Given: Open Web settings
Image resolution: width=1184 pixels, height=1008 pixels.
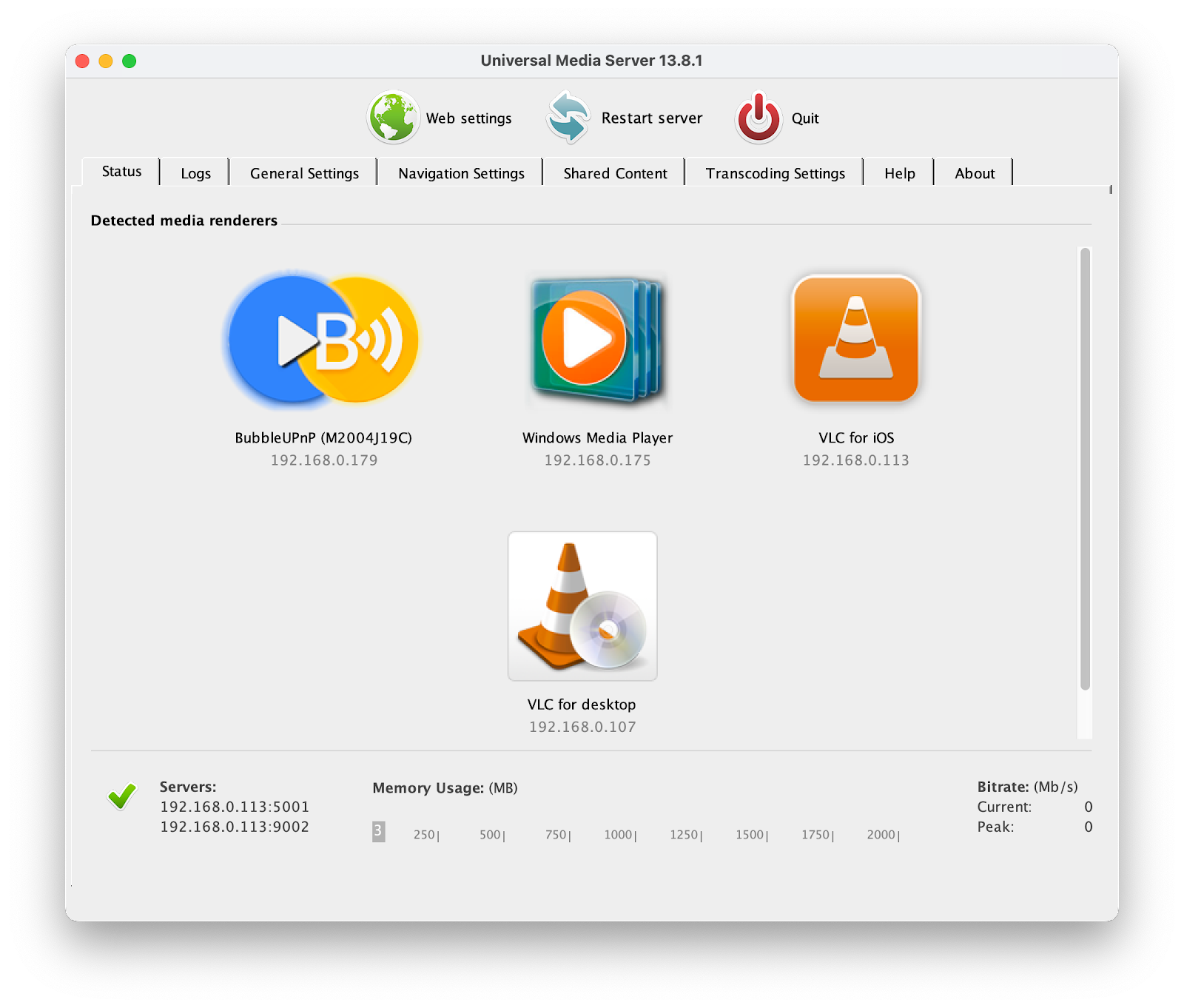Looking at the screenshot, I should click(x=468, y=118).
